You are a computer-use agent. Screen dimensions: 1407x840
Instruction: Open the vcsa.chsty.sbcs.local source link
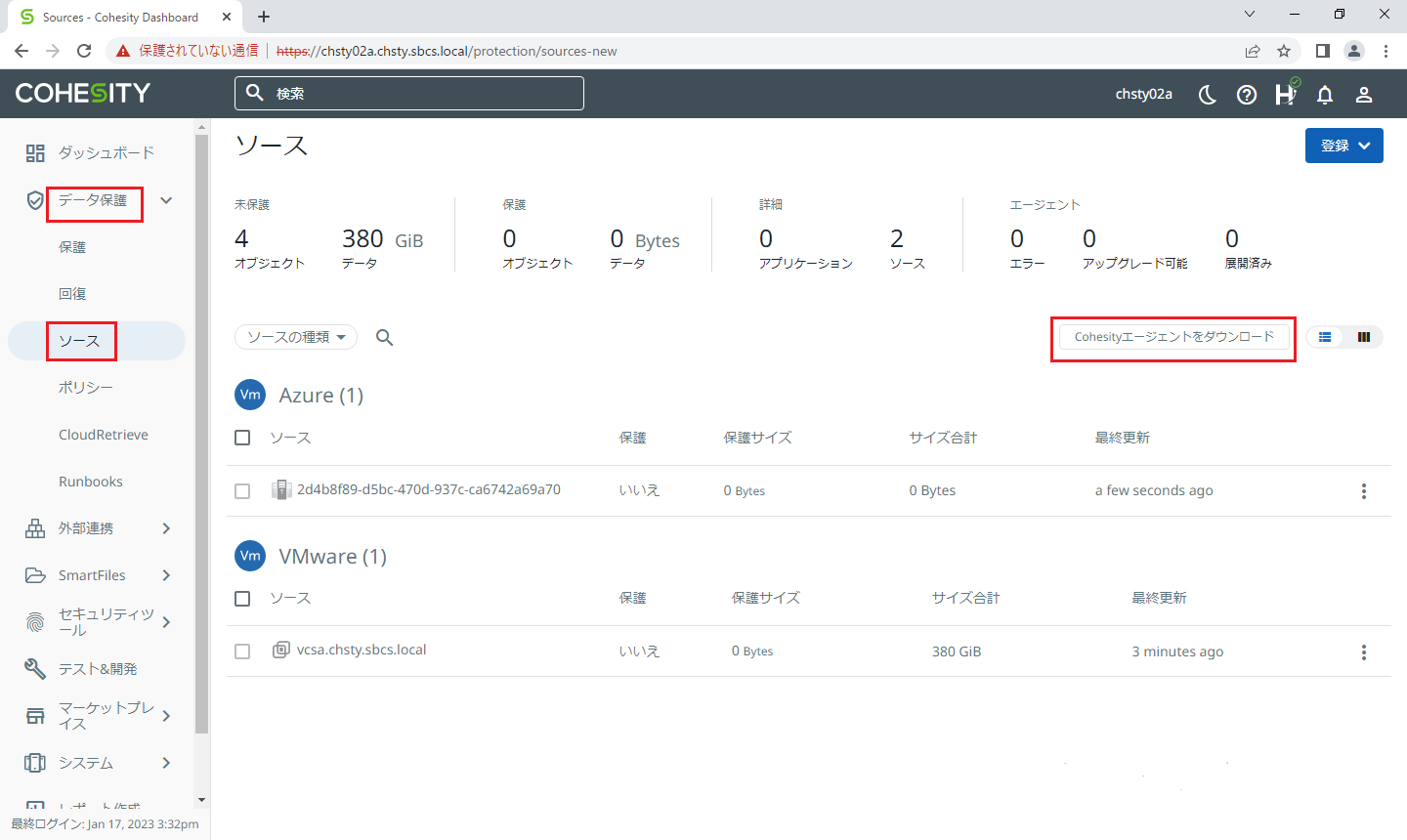[x=362, y=650]
